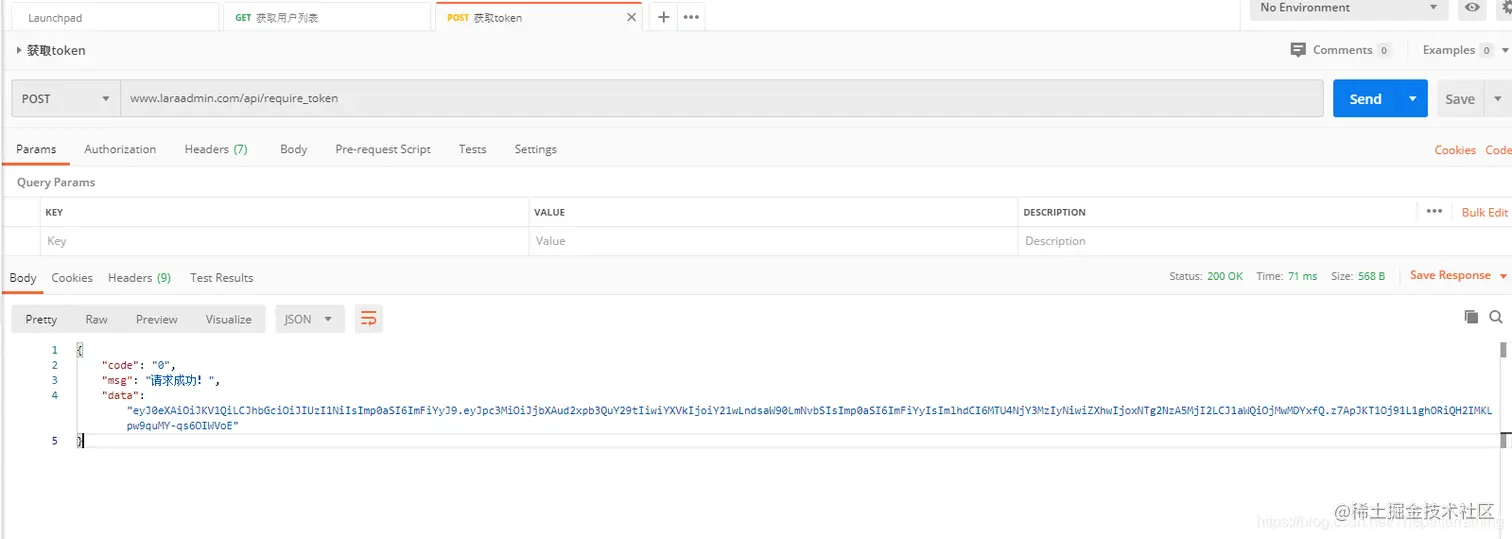The image size is (1512, 539).
Task: Click the environment quick look eye icon
Action: 1472,8
